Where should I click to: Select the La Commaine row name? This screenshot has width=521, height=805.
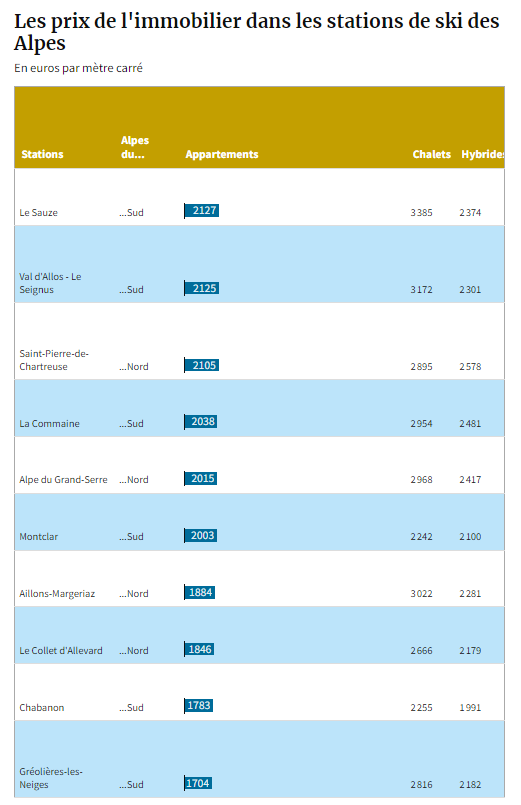tap(49, 424)
